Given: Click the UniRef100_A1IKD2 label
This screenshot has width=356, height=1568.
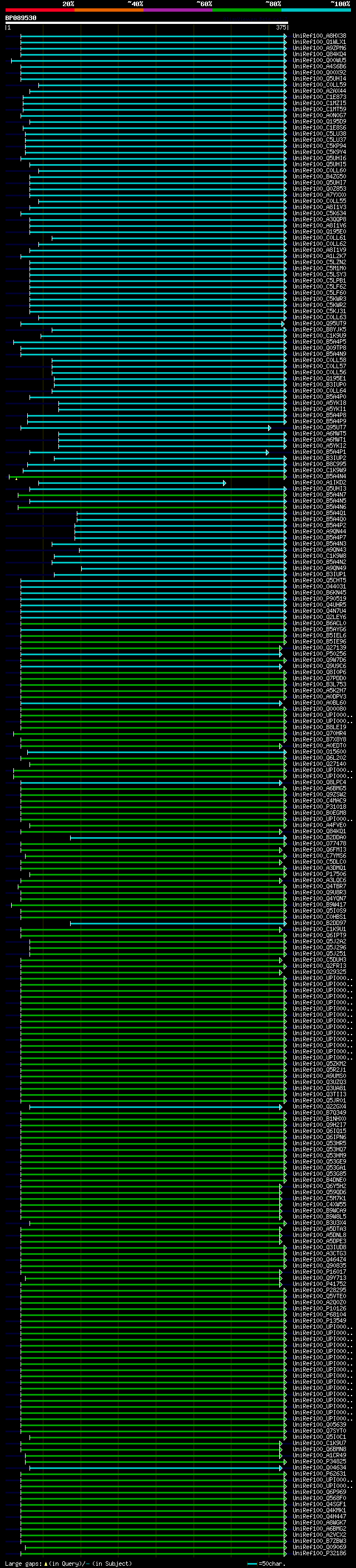Looking at the screenshot, I should point(319,482).
